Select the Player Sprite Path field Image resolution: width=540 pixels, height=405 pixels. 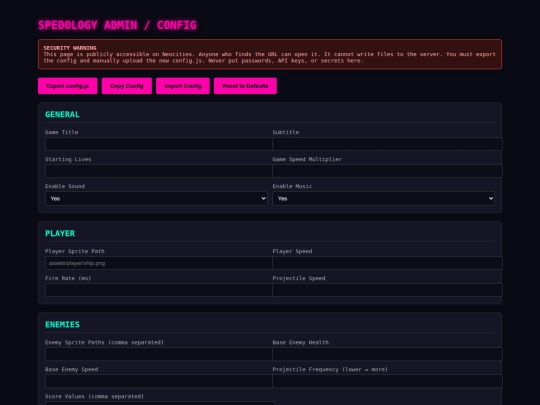pyautogui.click(x=159, y=263)
